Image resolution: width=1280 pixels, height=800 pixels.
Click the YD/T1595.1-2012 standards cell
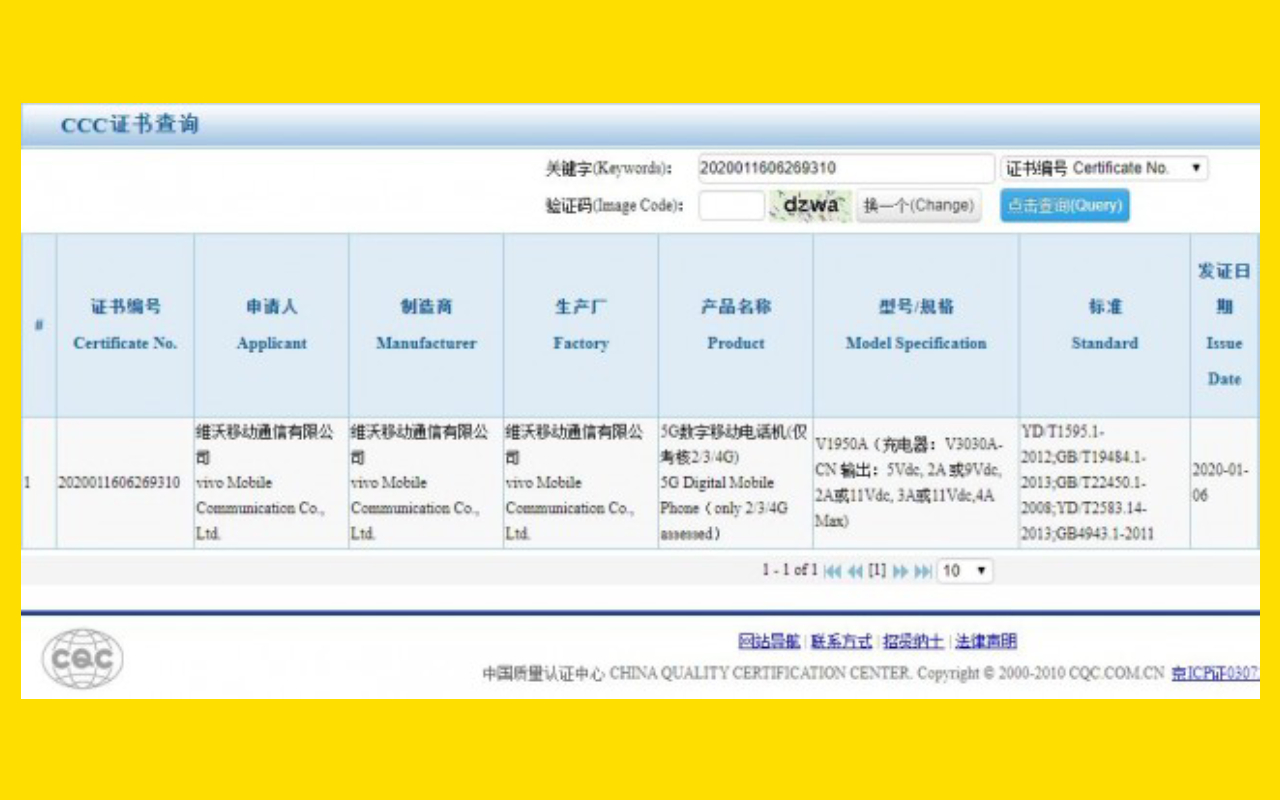(1105, 483)
